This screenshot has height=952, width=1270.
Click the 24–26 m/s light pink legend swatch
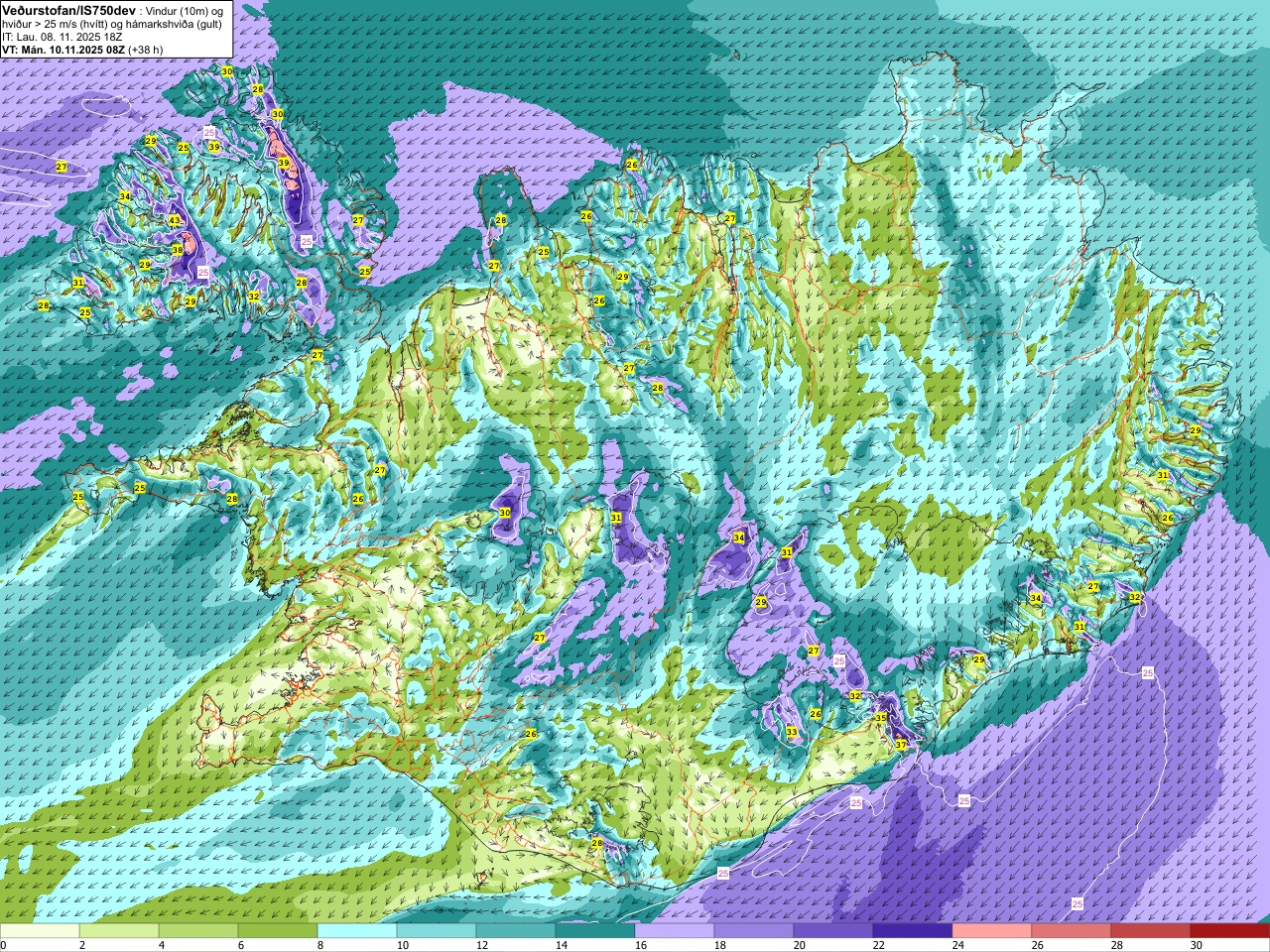[x=992, y=931]
